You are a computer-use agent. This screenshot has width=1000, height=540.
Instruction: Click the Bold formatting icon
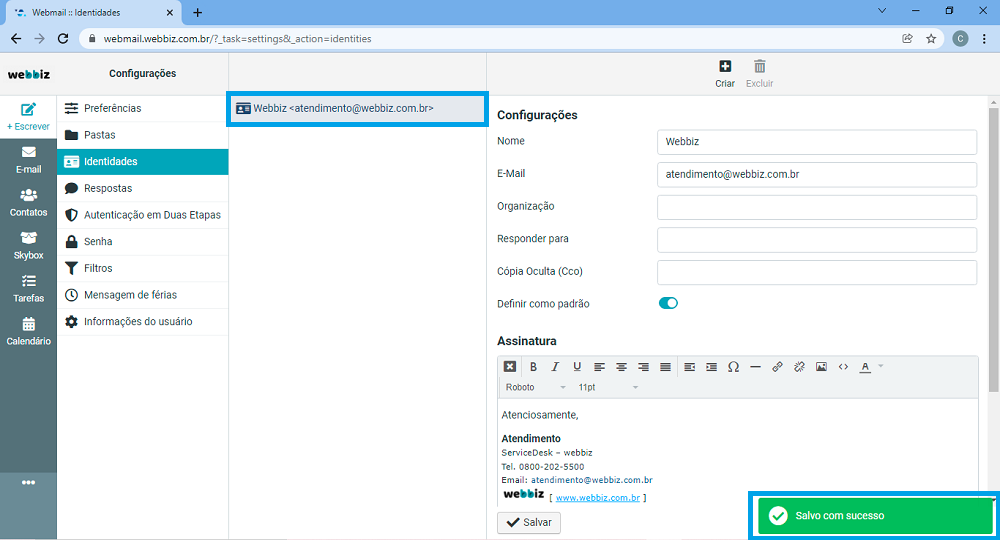point(533,367)
